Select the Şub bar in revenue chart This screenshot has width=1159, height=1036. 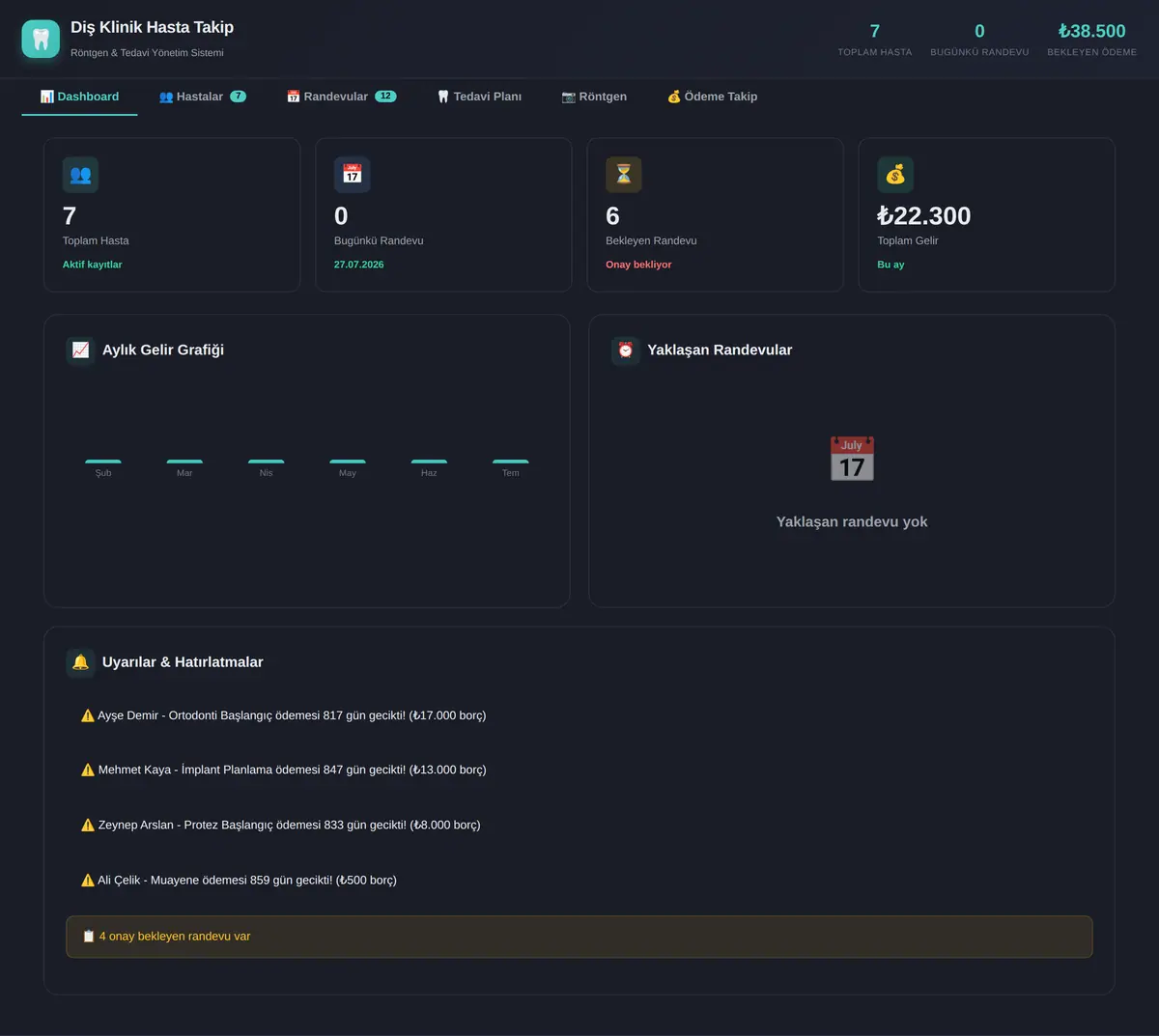coord(103,462)
